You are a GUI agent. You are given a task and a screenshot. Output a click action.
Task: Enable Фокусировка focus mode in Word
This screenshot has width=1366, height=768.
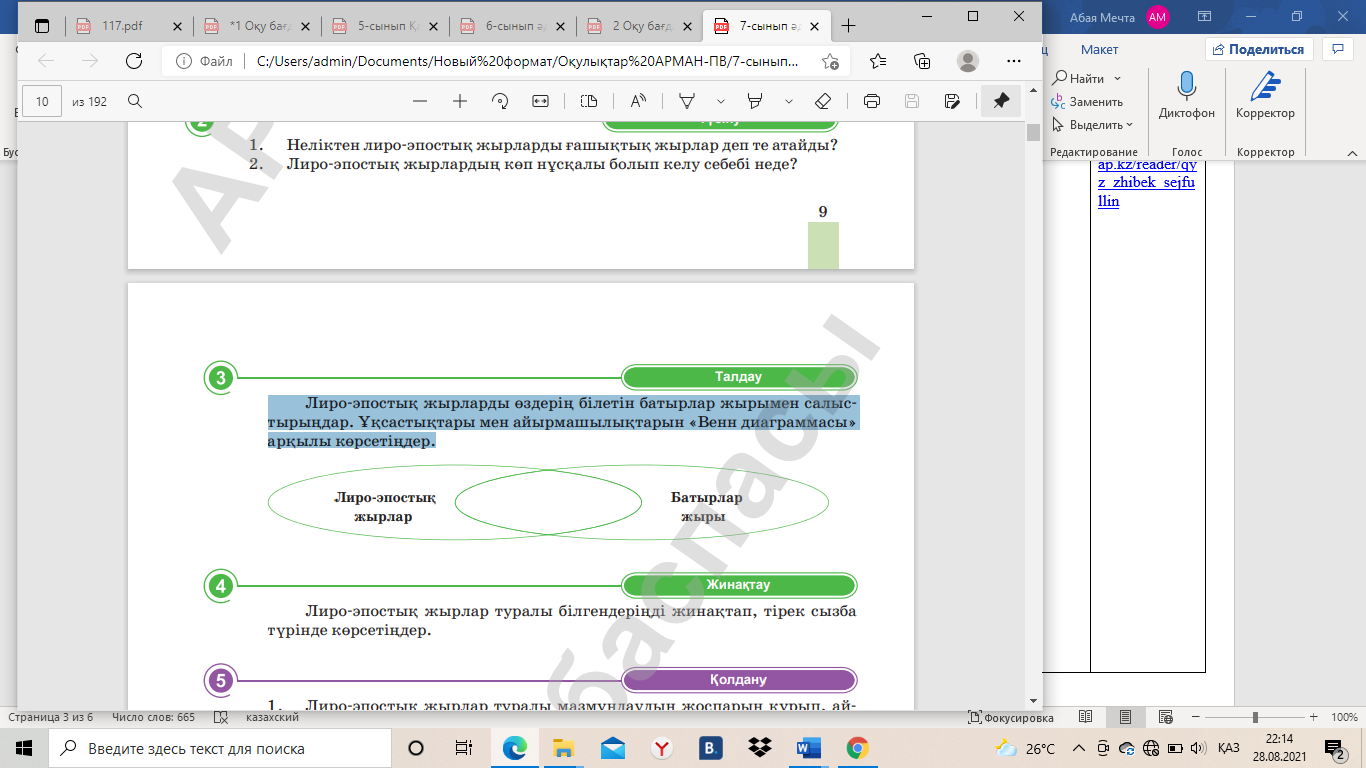1011,717
